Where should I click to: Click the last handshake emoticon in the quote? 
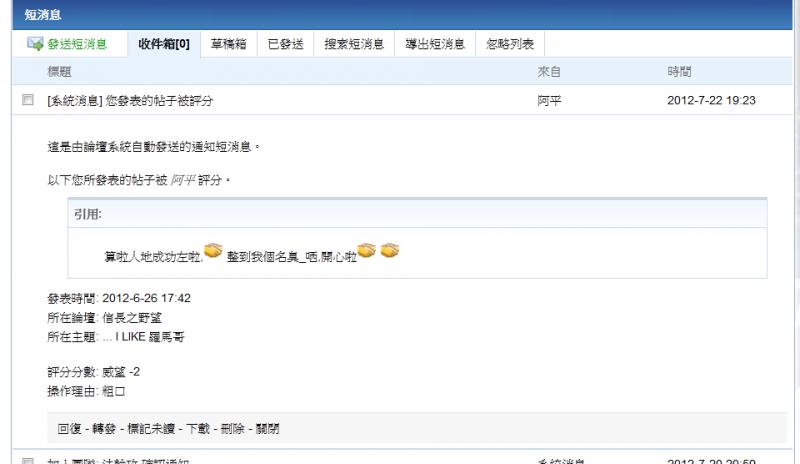tap(390, 250)
